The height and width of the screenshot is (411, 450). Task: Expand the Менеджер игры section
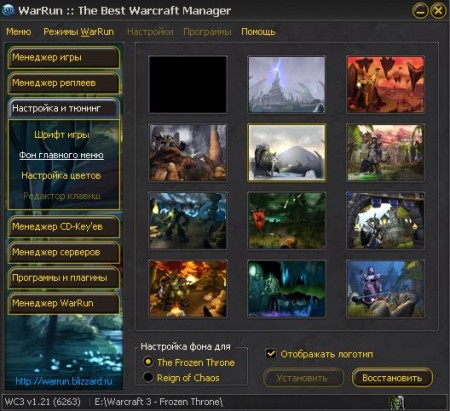64,57
